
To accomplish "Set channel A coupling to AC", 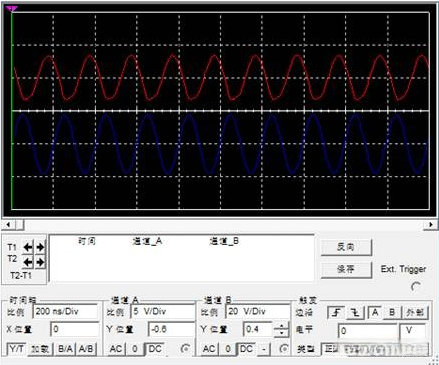I will tap(115, 349).
